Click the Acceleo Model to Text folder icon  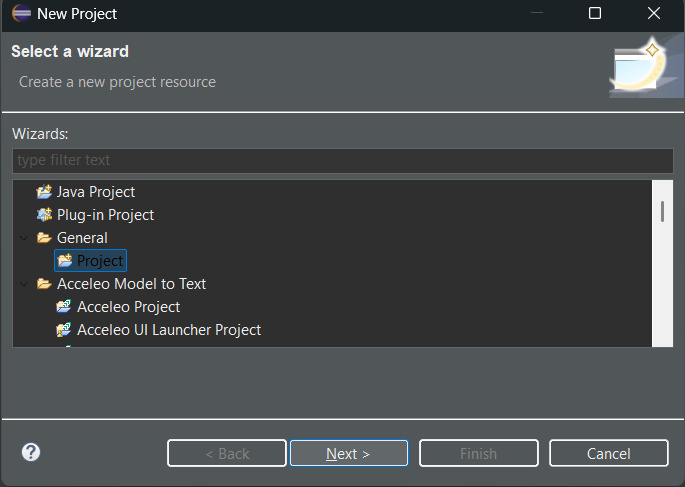pyautogui.click(x=44, y=284)
